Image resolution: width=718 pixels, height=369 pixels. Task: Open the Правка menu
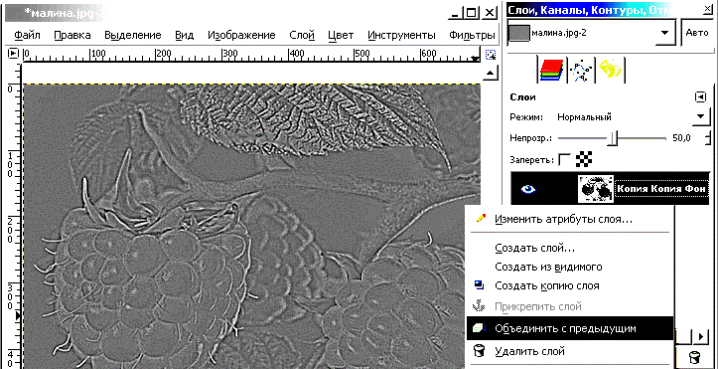[72, 35]
